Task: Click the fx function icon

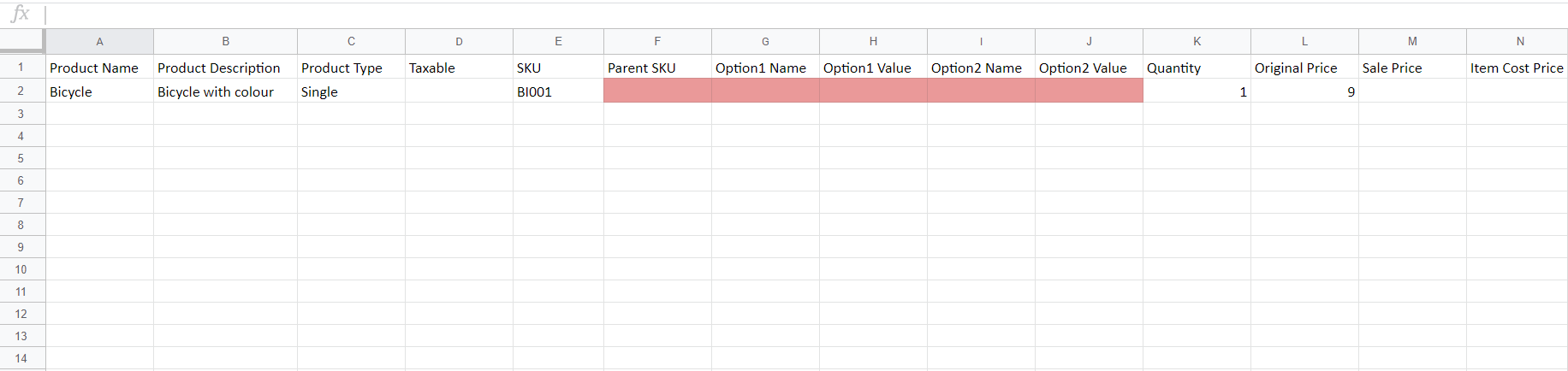Action: tap(21, 14)
